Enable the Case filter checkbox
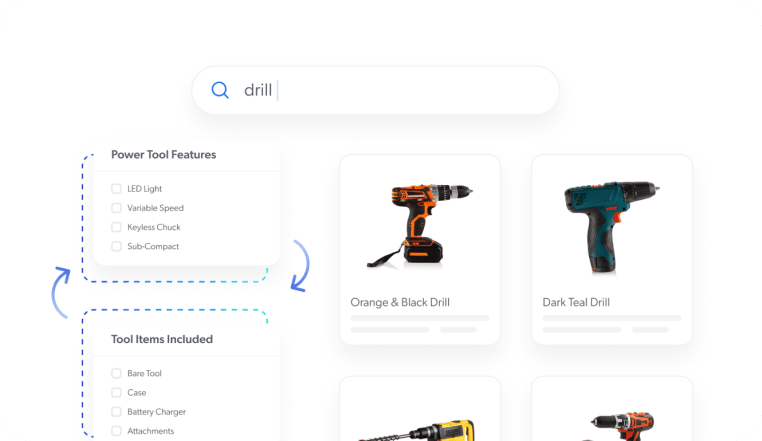Screen dimensions: 762x441 [x=116, y=392]
